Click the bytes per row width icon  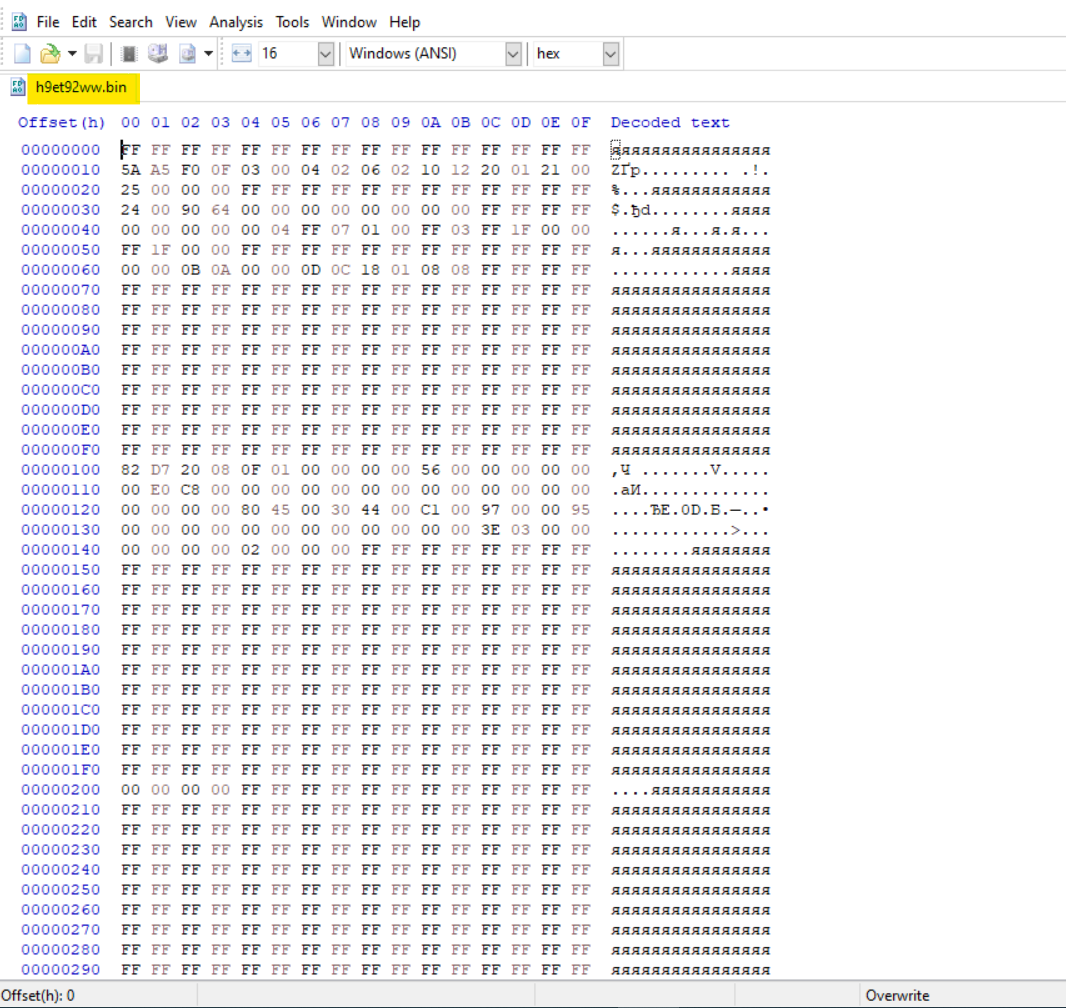click(x=241, y=54)
